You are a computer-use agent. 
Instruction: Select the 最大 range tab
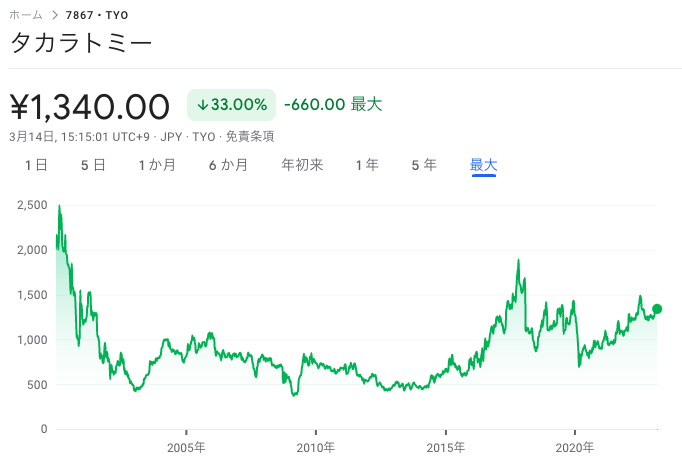coord(484,165)
